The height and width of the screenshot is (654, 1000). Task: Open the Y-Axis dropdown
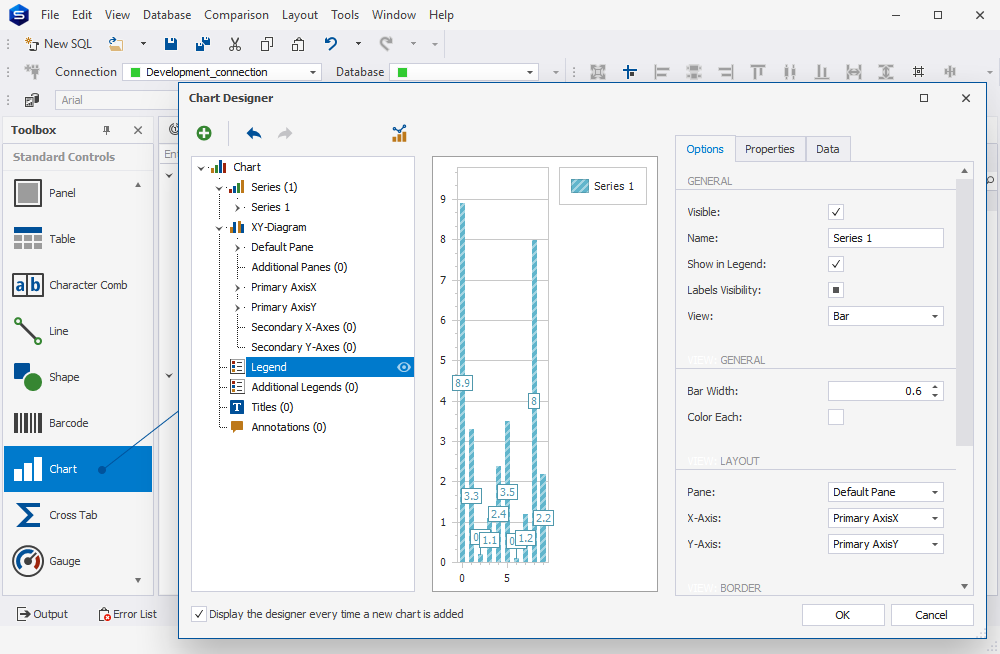885,544
